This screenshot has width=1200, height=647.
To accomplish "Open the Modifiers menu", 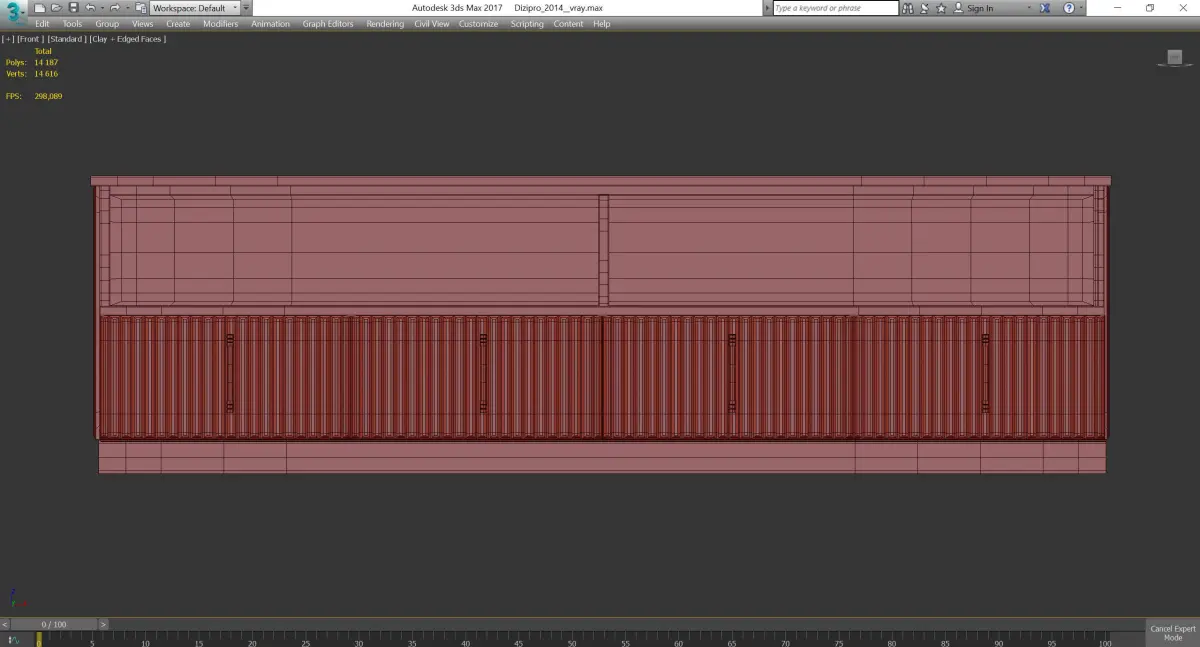I will pos(220,23).
